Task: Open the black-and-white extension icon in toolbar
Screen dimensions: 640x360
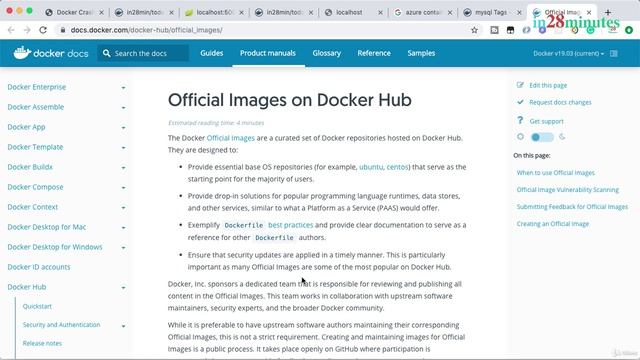Action: [x=510, y=30]
